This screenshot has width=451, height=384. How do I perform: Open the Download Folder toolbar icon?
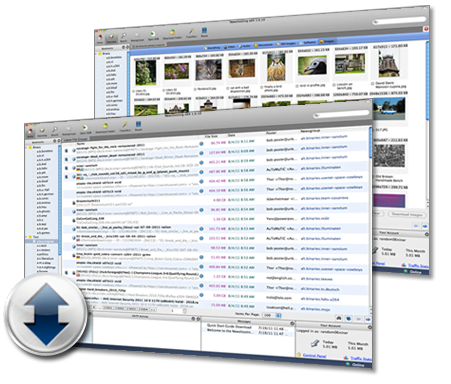pos(105,126)
